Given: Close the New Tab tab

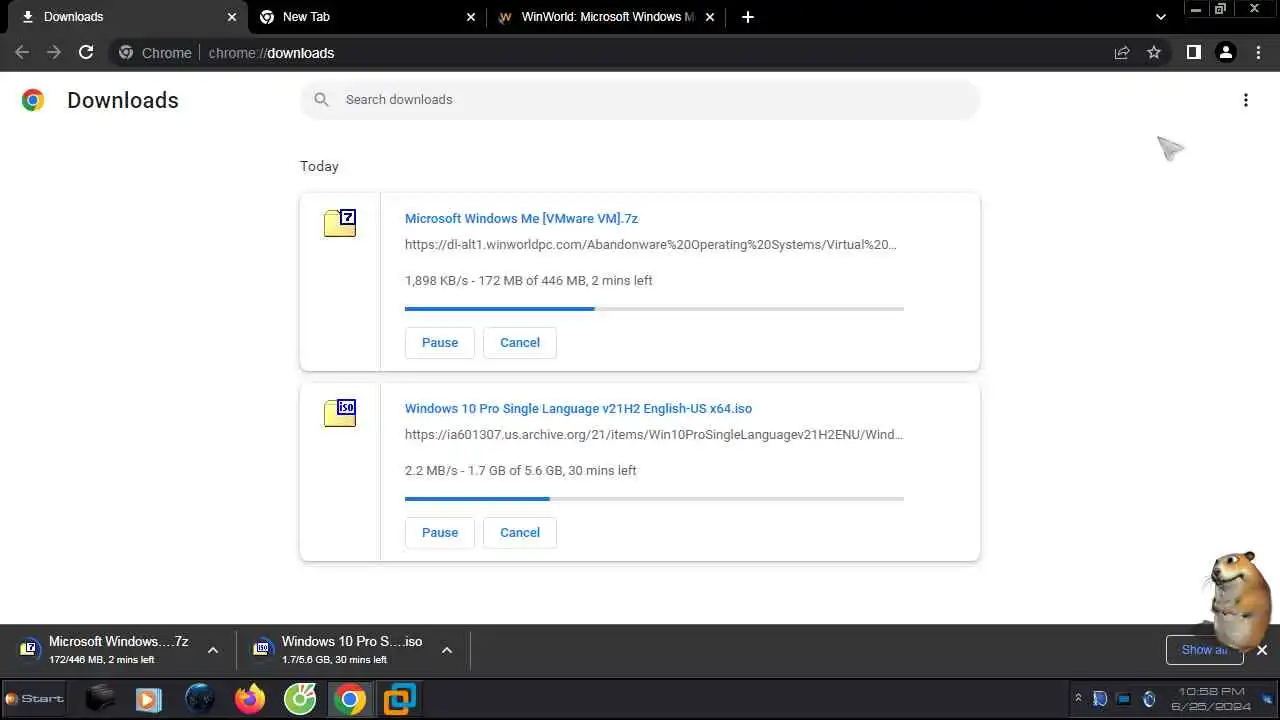Looking at the screenshot, I should 471,17.
